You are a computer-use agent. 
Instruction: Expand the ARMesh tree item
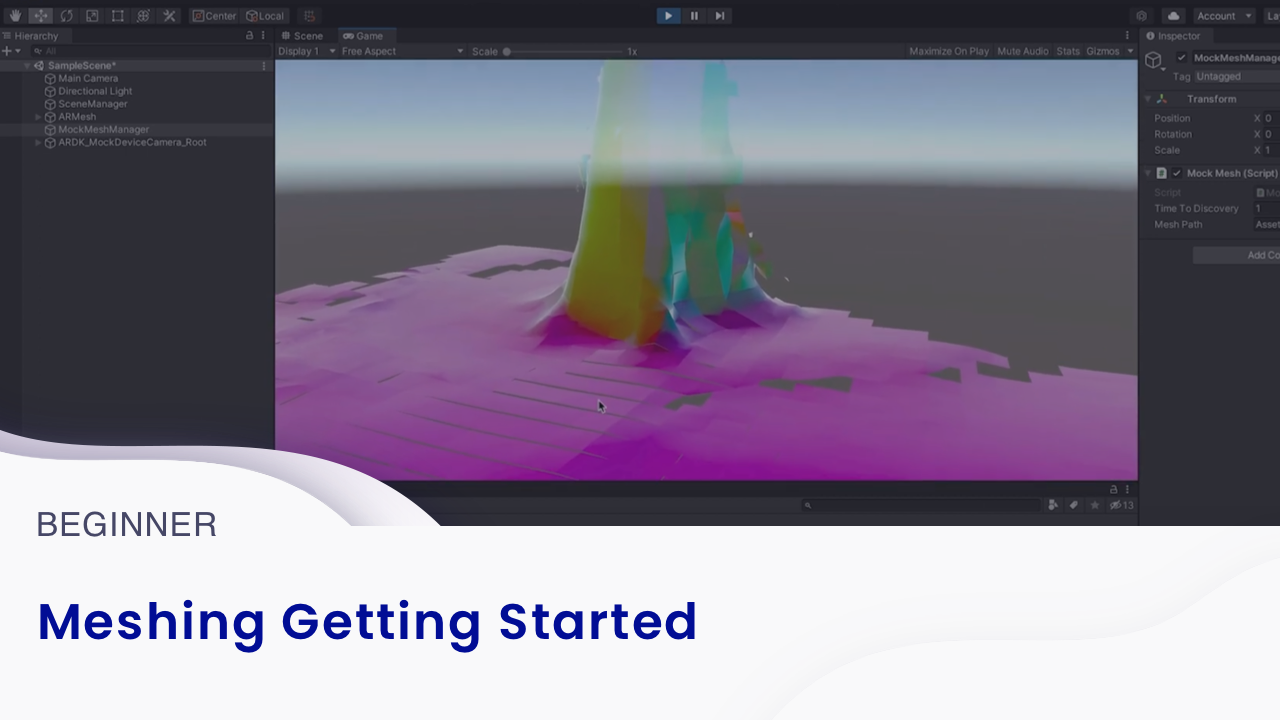tap(39, 117)
